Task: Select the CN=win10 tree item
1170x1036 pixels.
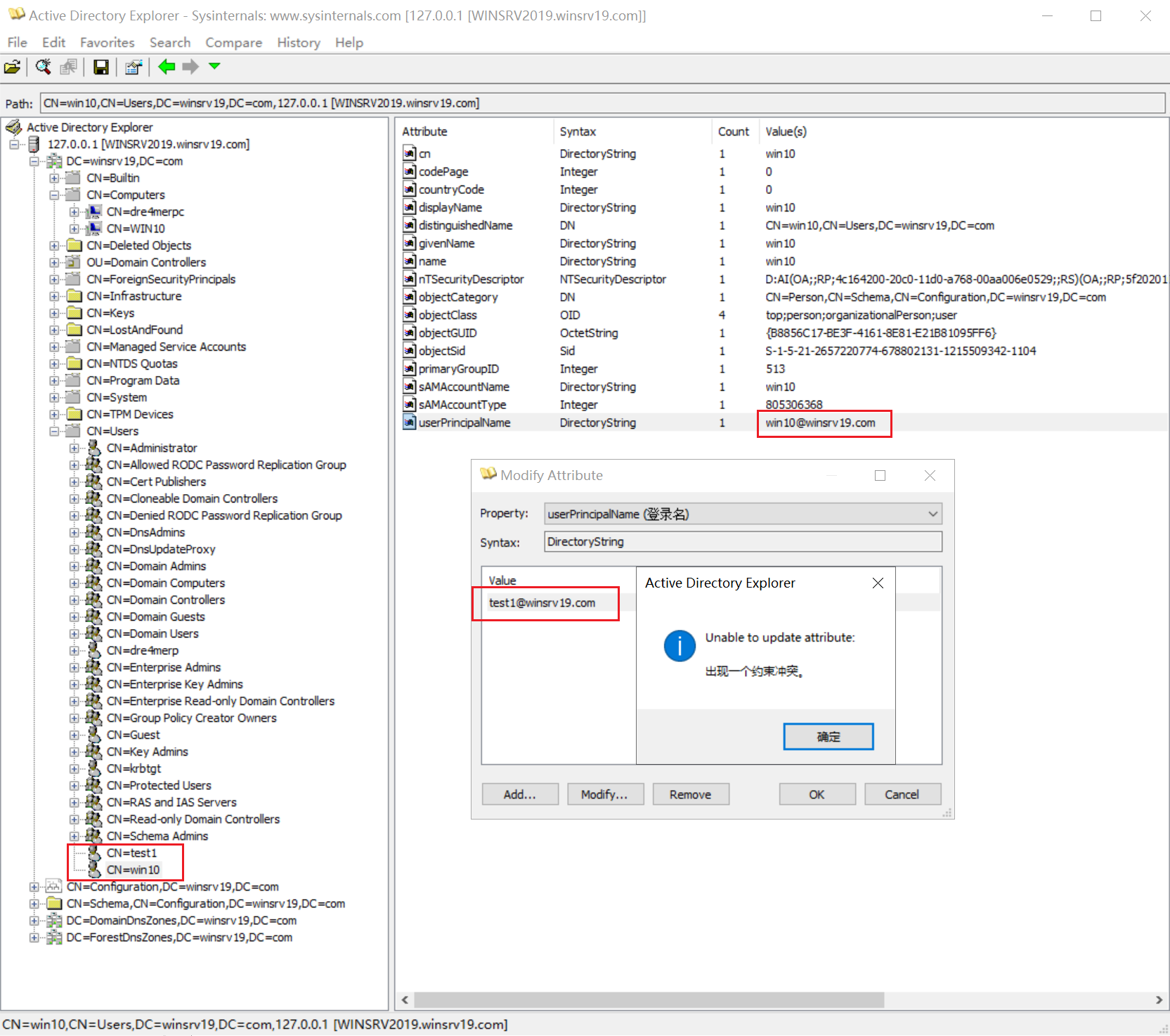Action: (x=133, y=869)
